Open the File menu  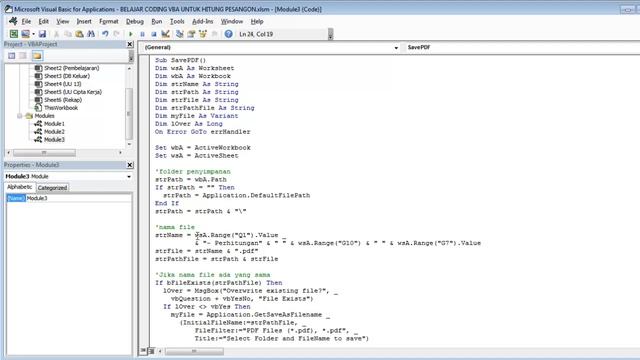click(26, 21)
